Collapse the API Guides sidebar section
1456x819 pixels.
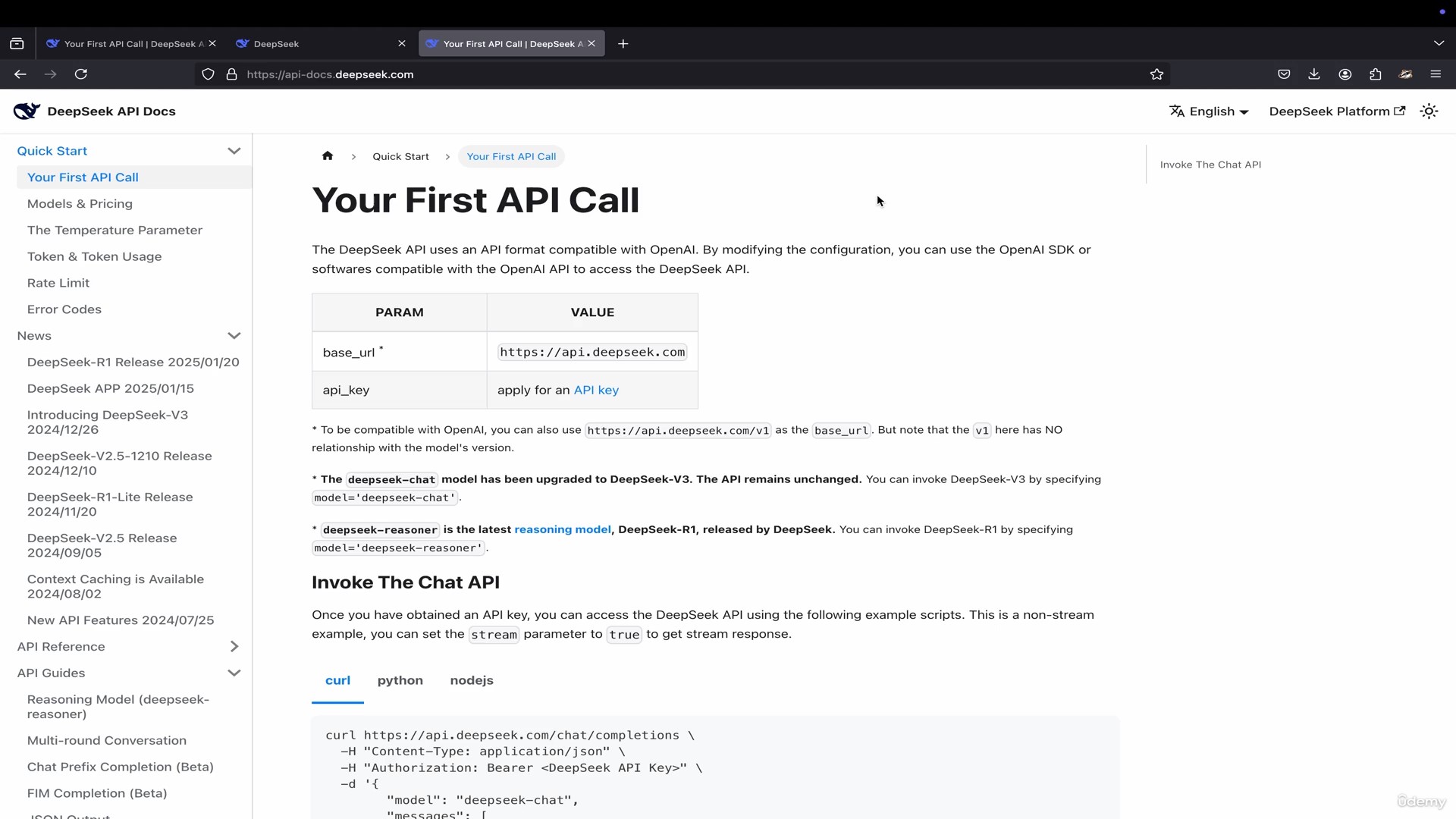[234, 673]
